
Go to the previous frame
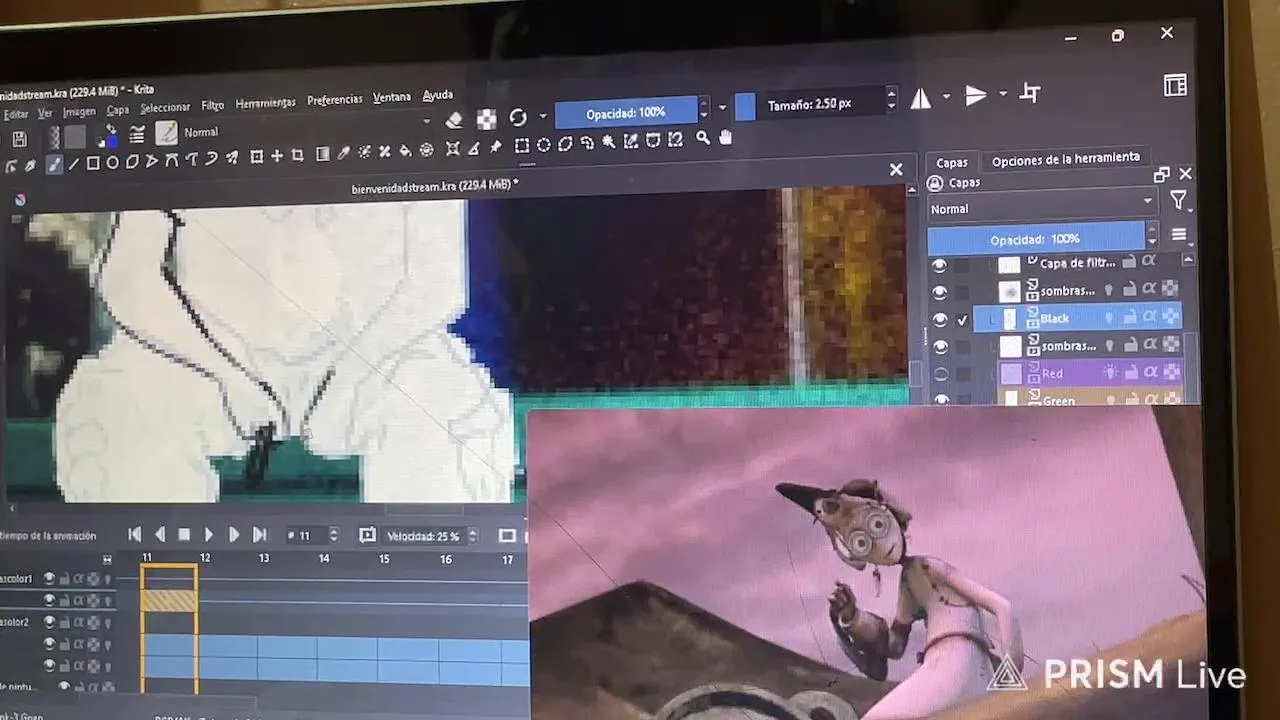(159, 535)
